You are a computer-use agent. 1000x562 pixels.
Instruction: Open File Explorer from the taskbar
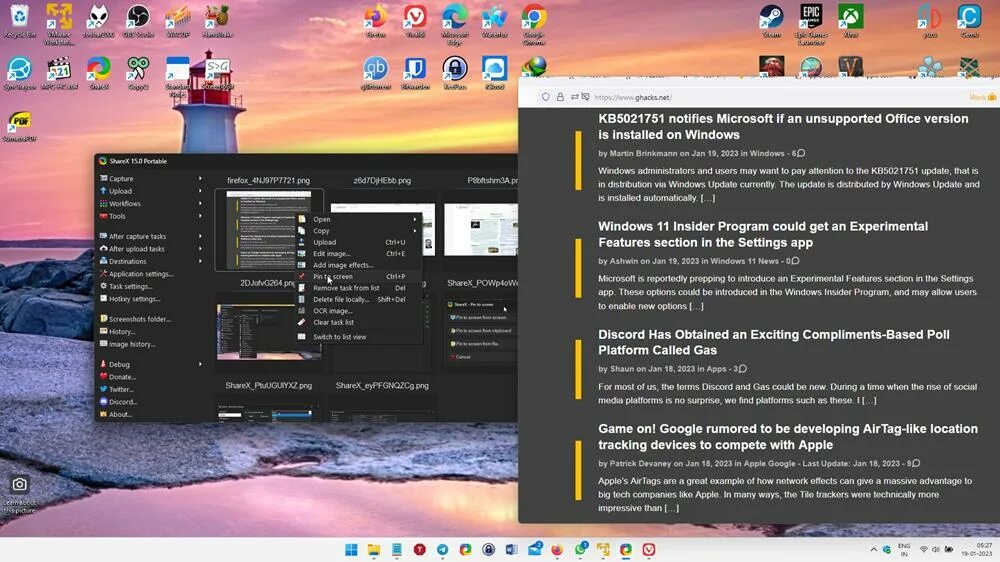click(x=374, y=550)
